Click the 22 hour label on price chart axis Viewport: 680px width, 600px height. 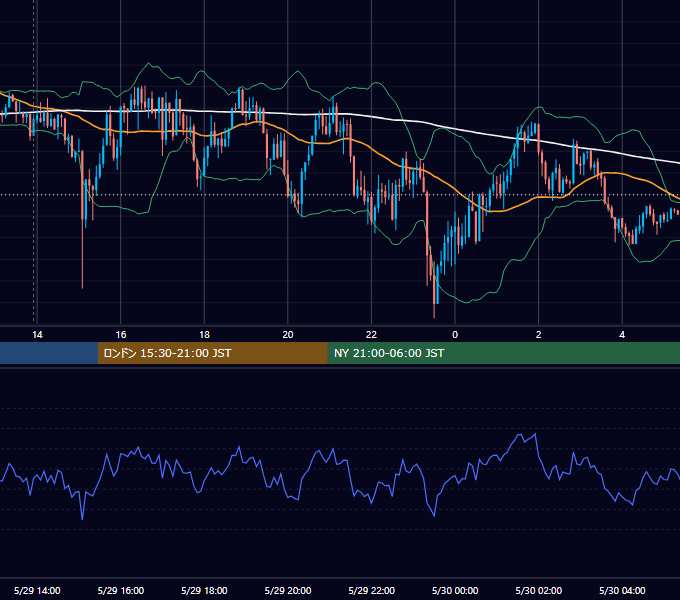371,335
